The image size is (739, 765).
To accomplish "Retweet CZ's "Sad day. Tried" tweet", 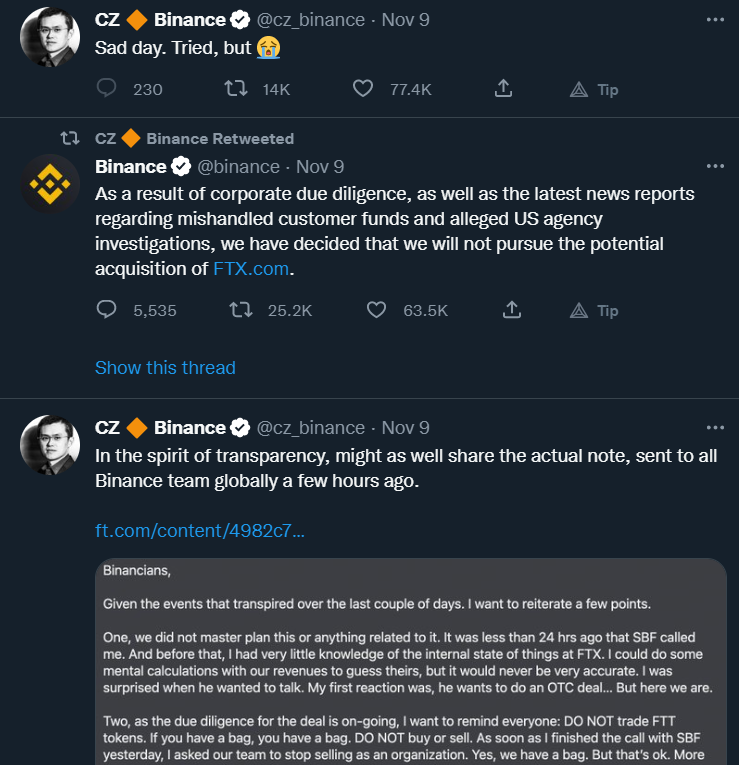I will [236, 89].
